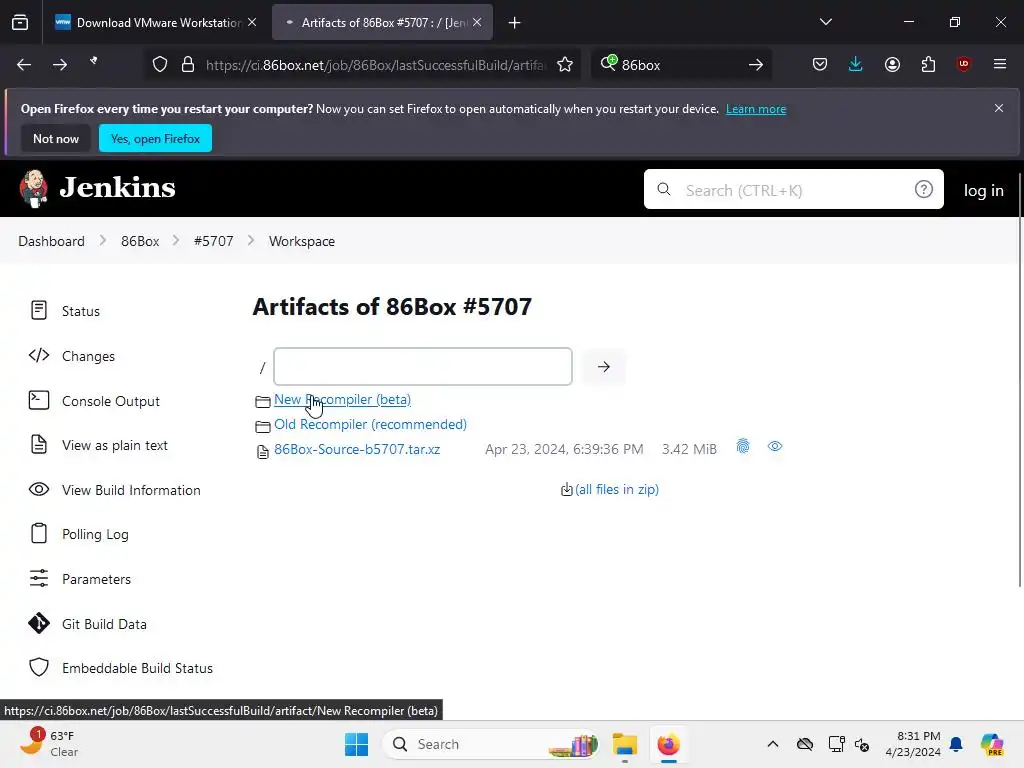The height and width of the screenshot is (768, 1024).
Task: Click Yes, open Firefox button
Action: click(x=155, y=138)
